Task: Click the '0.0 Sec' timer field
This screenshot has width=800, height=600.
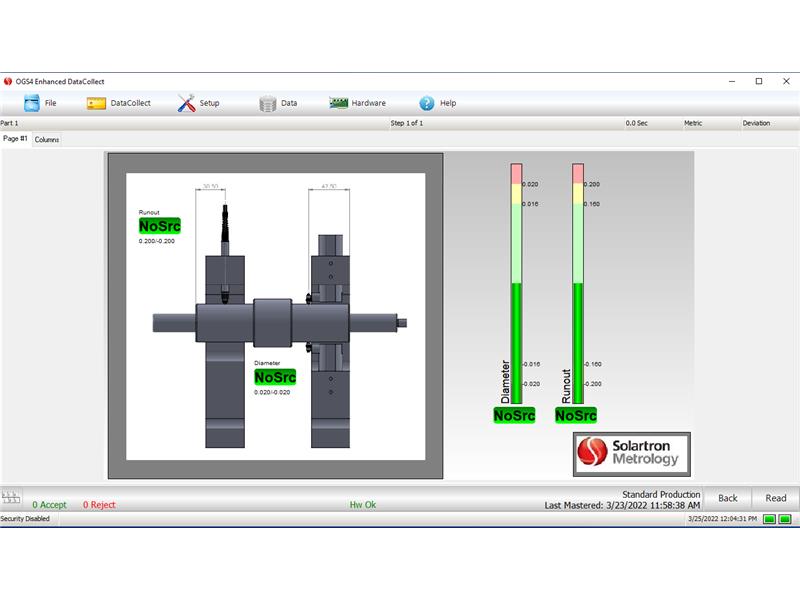Action: [636, 123]
